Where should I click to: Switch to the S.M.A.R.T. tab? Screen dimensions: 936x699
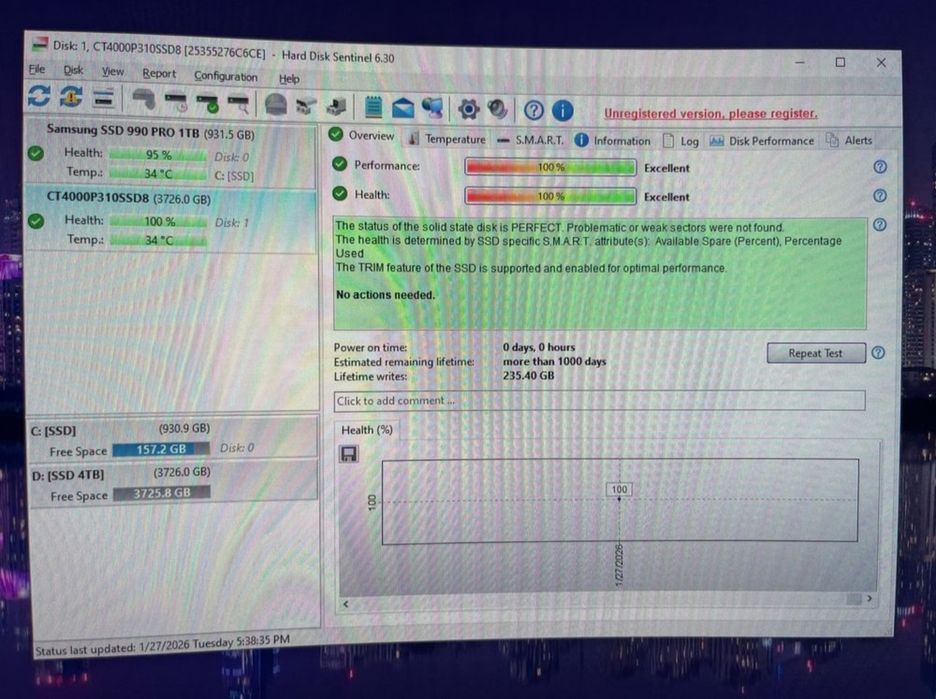(530, 140)
